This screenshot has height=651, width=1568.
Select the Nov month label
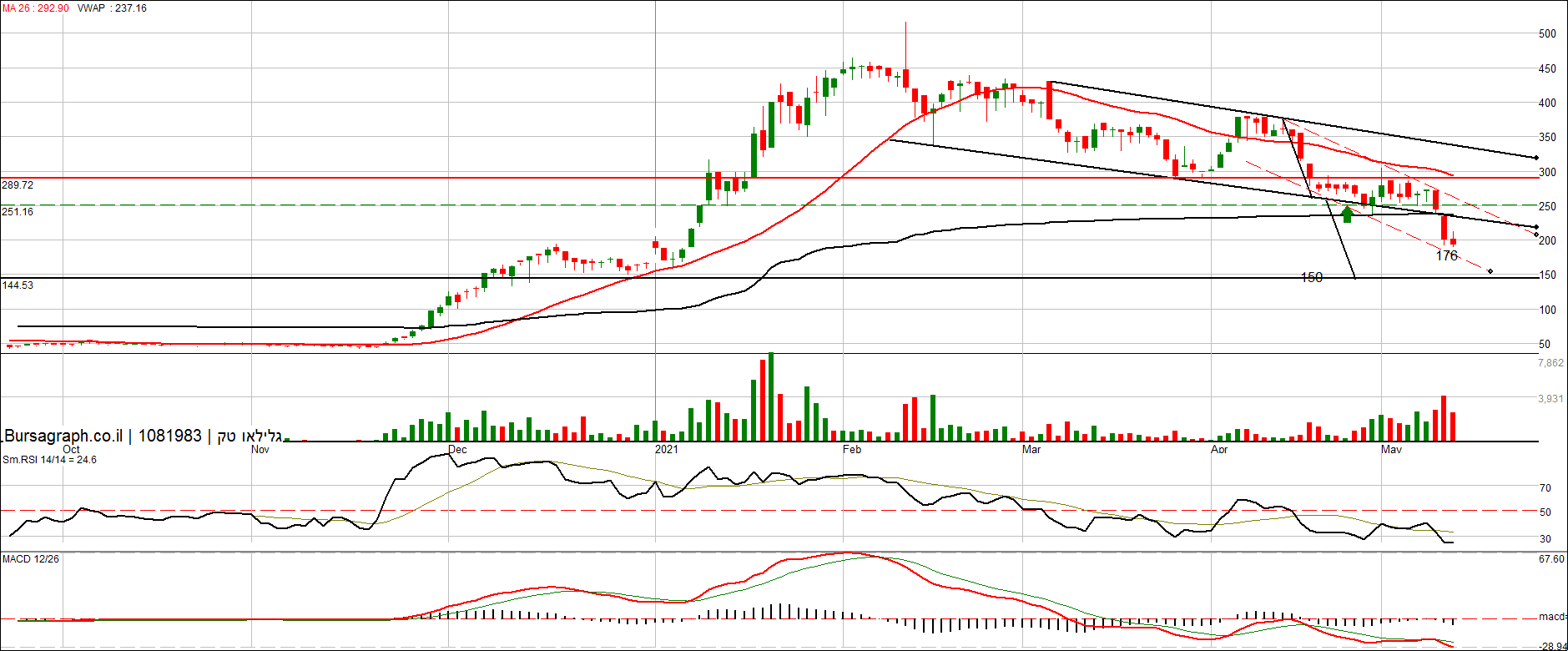pos(260,450)
